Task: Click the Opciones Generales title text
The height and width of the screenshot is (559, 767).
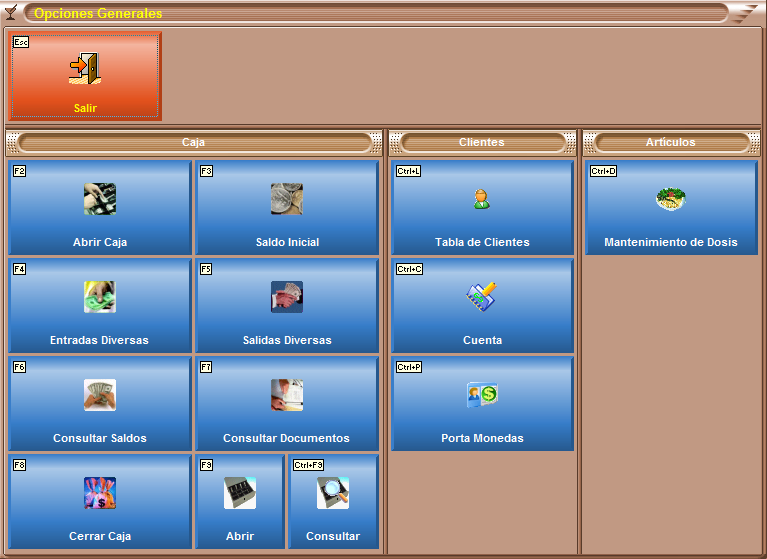Action: coord(98,13)
